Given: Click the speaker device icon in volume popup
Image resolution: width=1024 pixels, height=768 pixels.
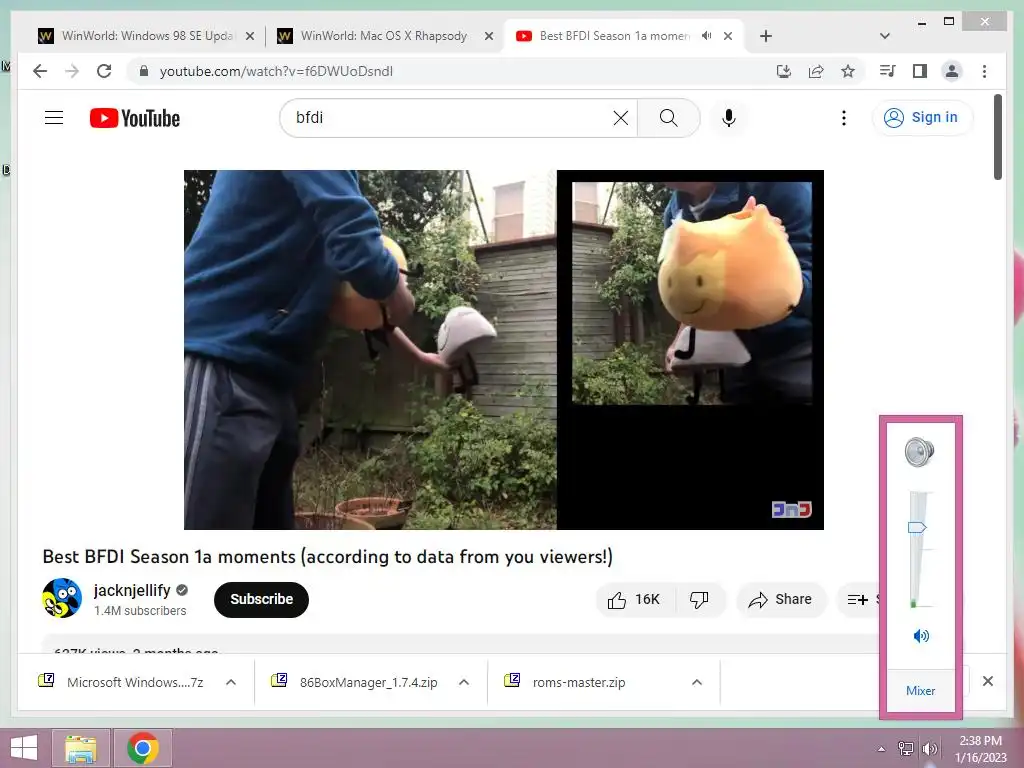Looking at the screenshot, I should (x=920, y=451).
